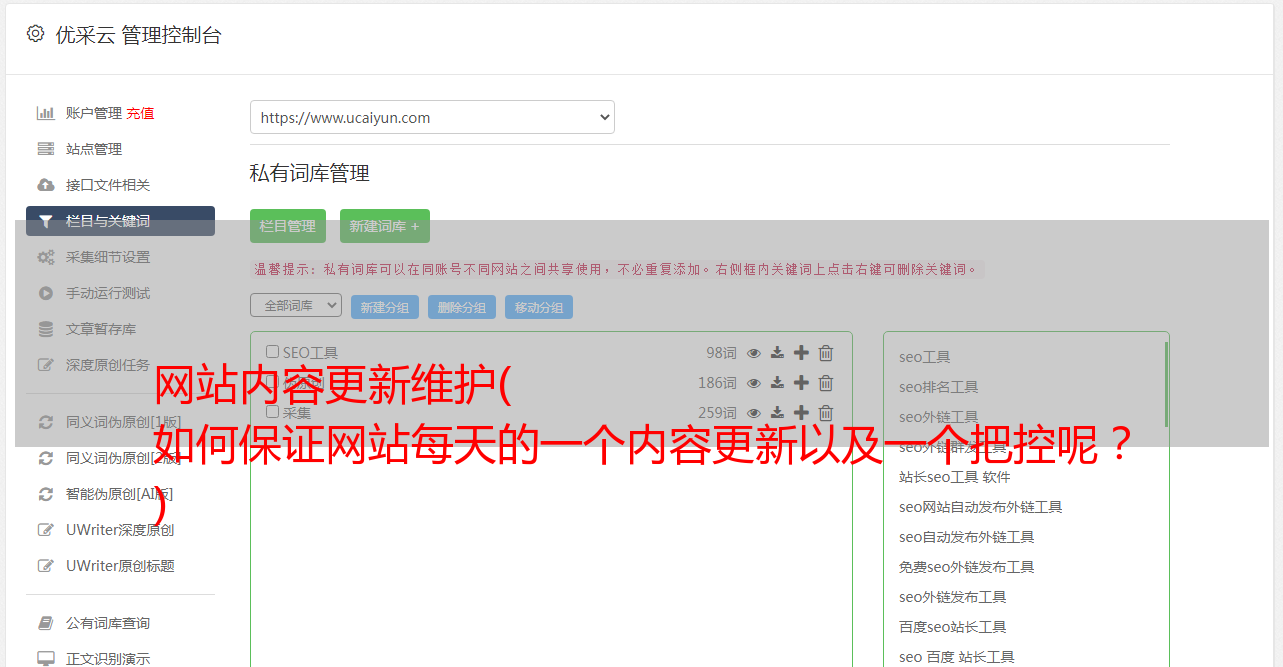Click the download icon of 采集 row
The height and width of the screenshot is (667, 1283).
777,413
